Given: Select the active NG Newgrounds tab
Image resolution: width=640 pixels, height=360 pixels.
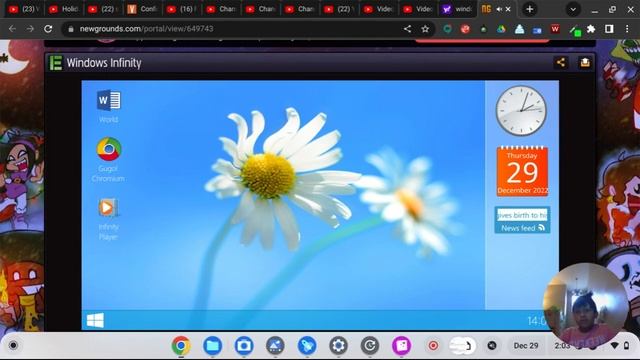Looking at the screenshot, I should tap(486, 9).
